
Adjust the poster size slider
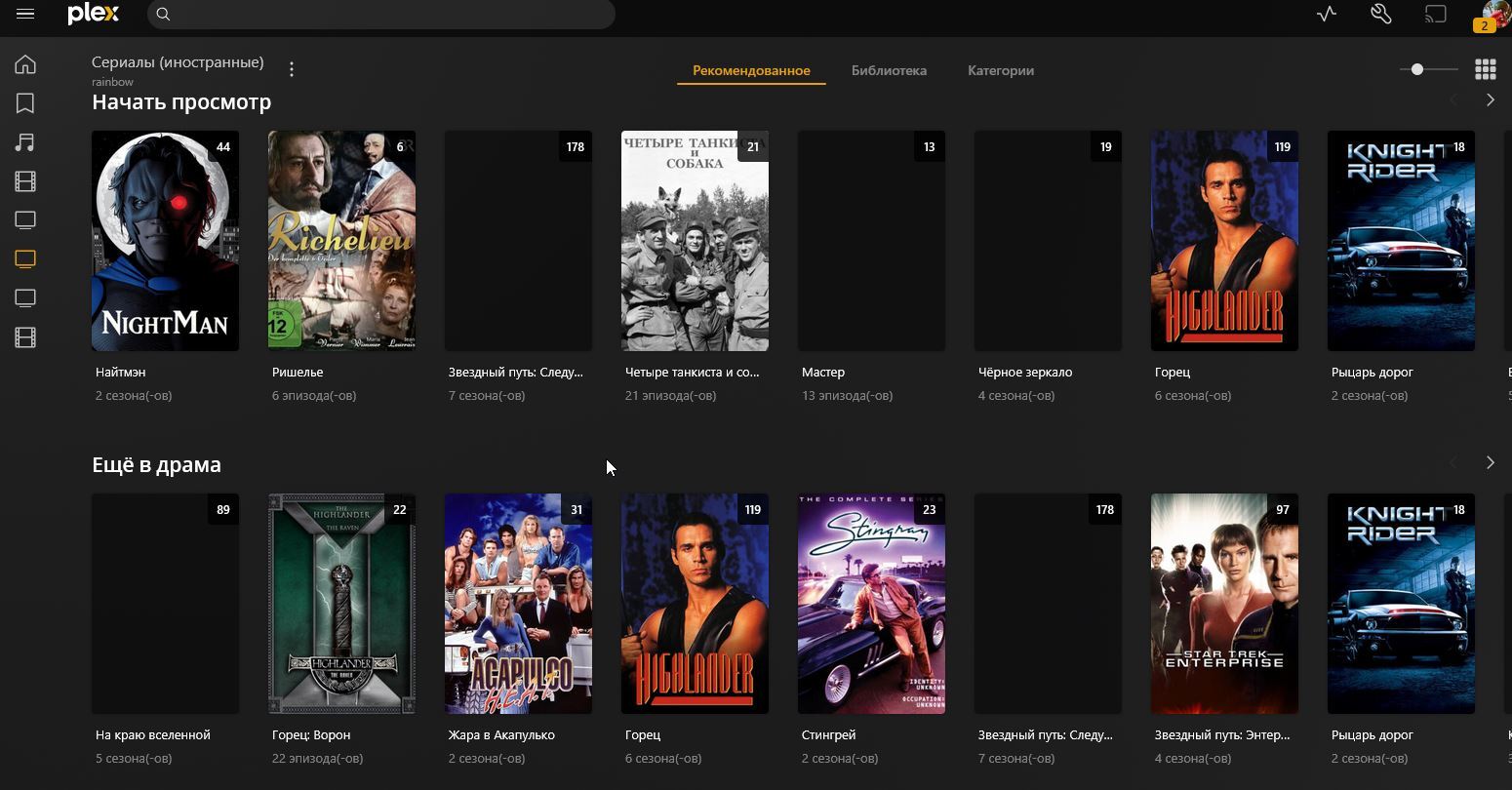(1428, 69)
